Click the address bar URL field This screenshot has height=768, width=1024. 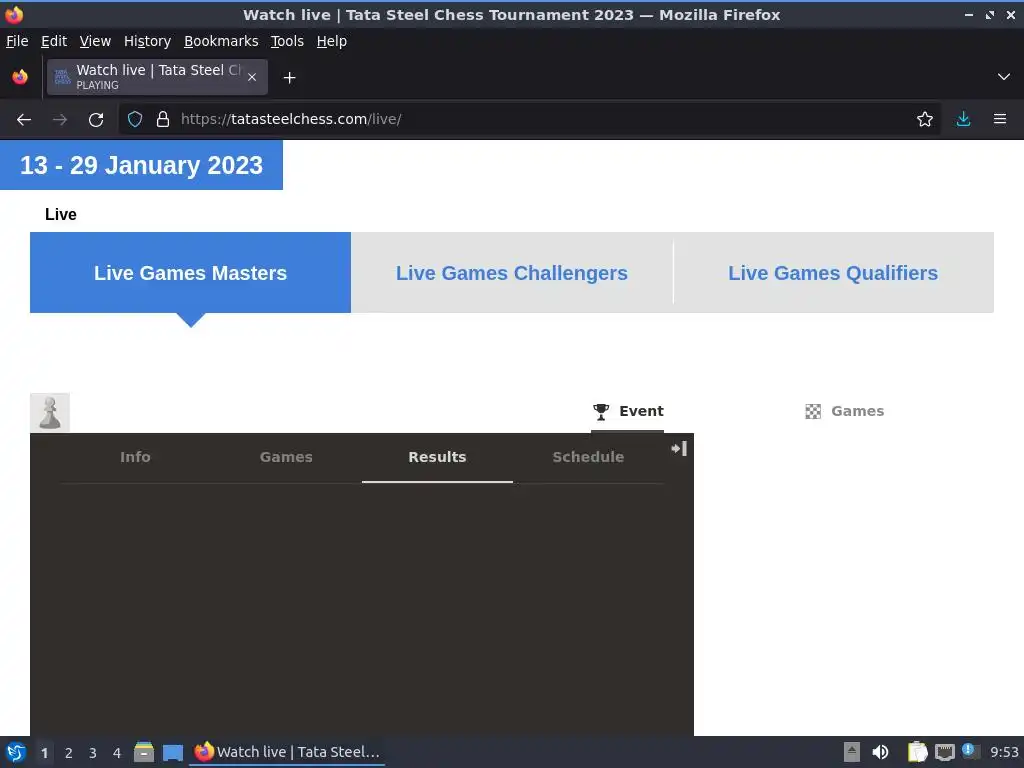click(529, 119)
